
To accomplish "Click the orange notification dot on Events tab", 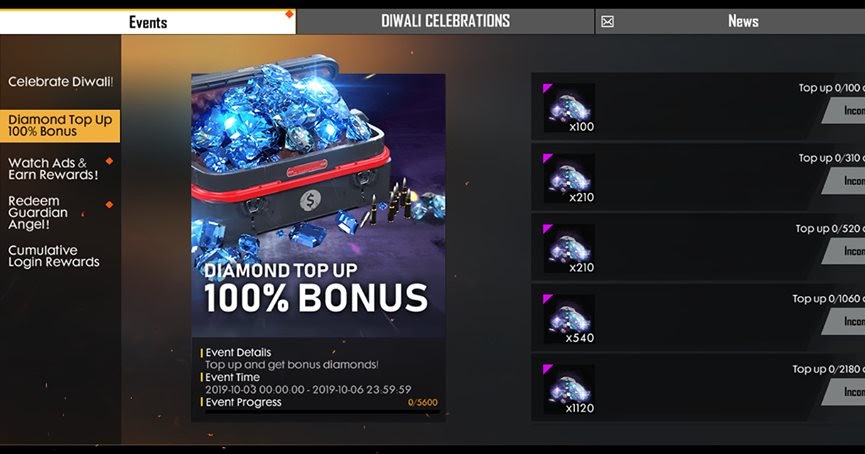I will coord(289,14).
